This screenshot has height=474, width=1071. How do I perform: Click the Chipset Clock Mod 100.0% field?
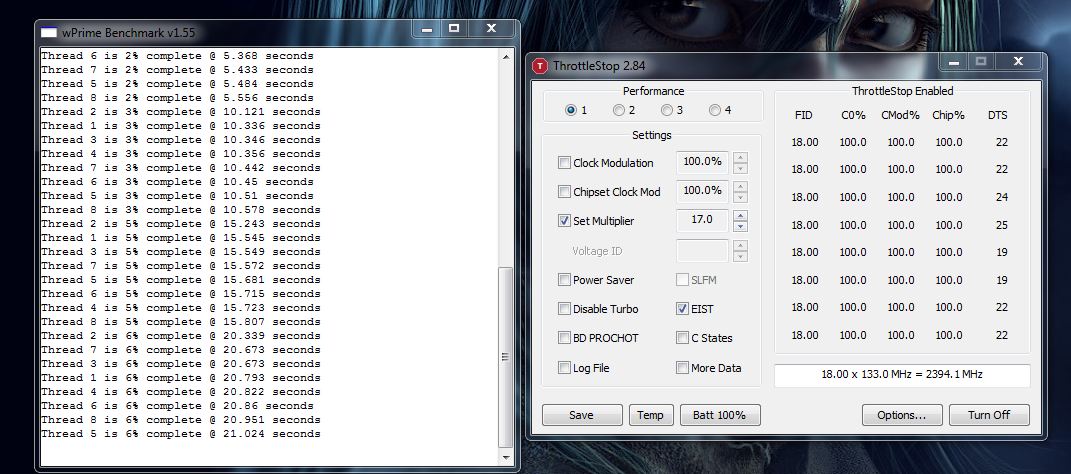pos(702,192)
